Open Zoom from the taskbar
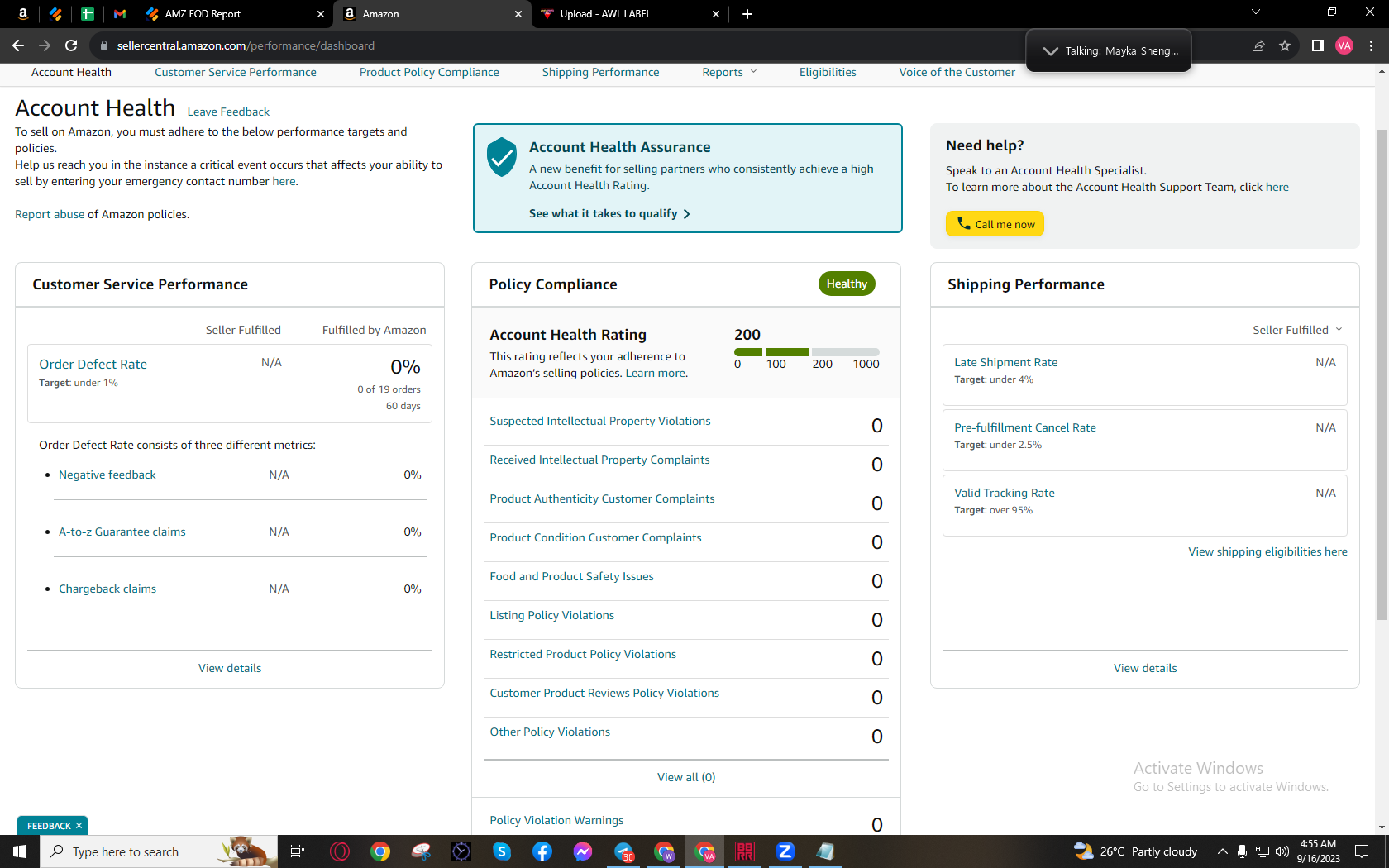 (x=785, y=851)
